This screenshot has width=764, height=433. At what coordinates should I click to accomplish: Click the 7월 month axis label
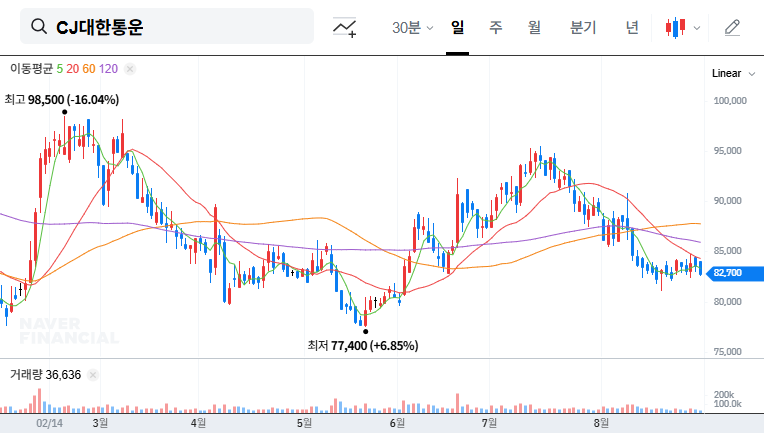(489, 423)
